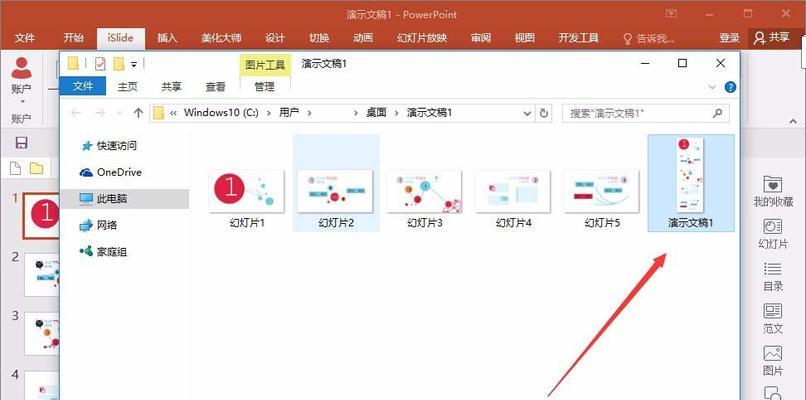Screen dimensions: 806x400
Task: Click the properties checkmark icon in Explorer title bar
Action: click(x=100, y=64)
